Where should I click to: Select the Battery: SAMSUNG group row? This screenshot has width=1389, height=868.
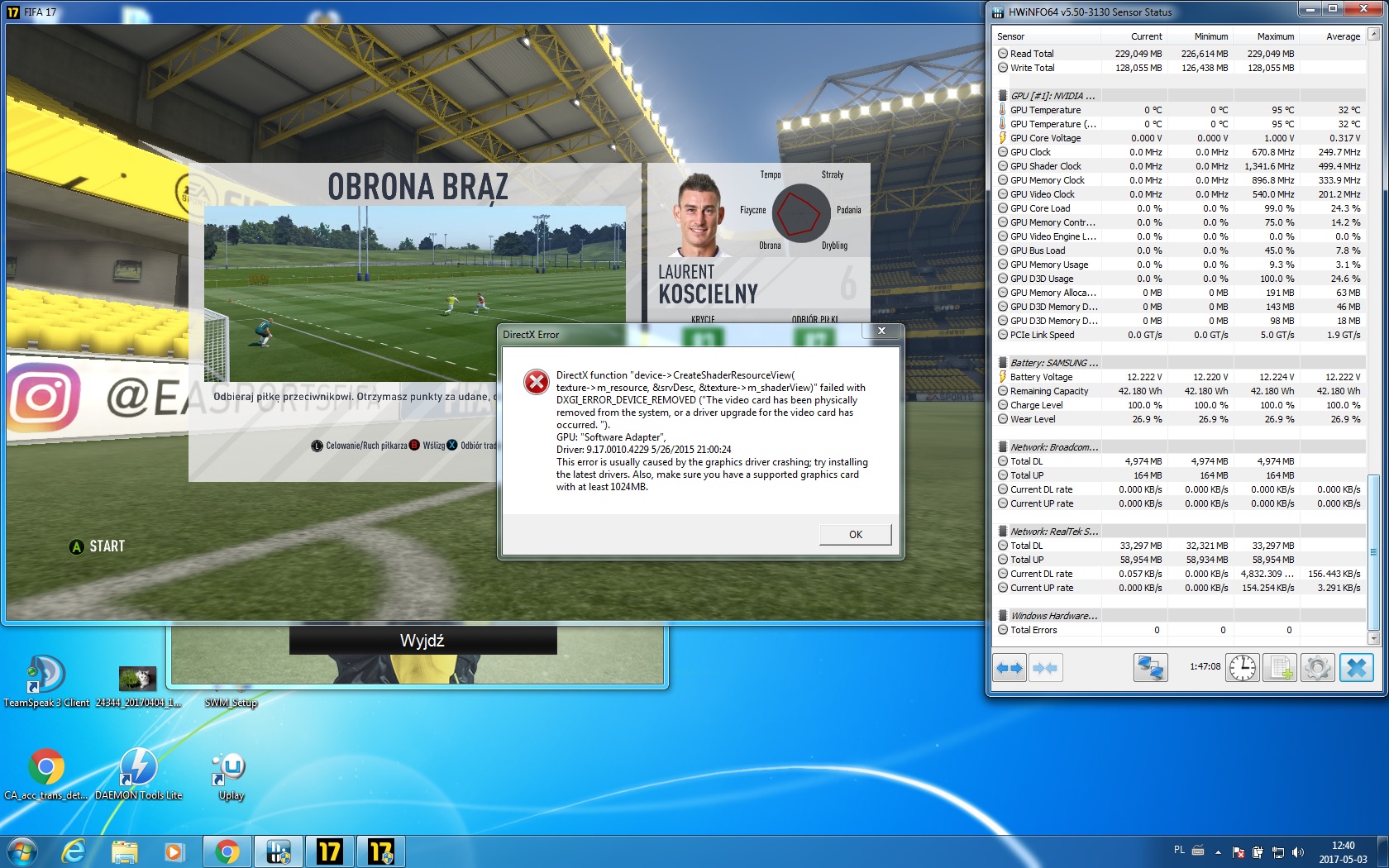1180,363
